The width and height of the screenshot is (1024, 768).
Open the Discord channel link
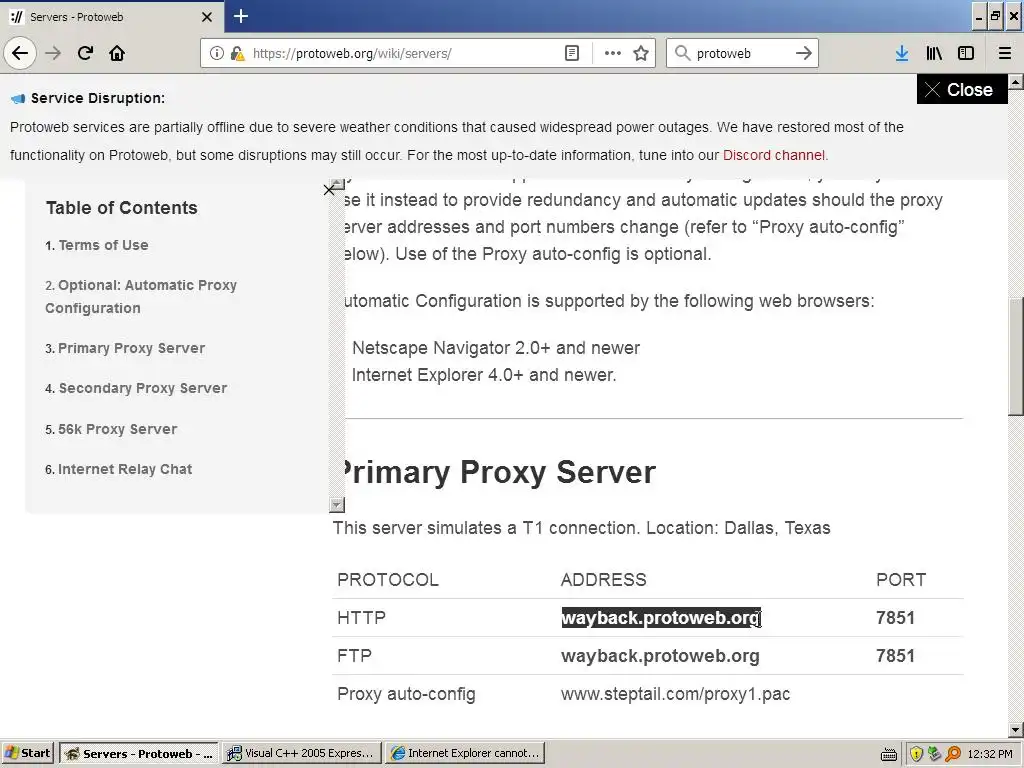[x=773, y=155]
